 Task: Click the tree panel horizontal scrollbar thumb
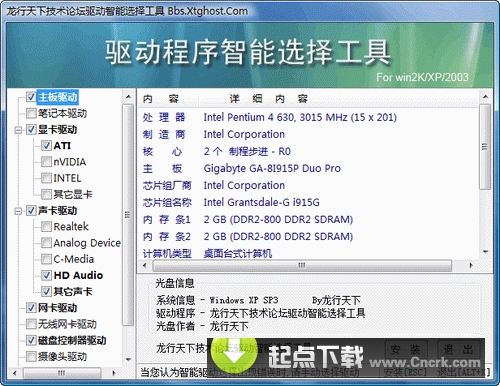pos(62,373)
